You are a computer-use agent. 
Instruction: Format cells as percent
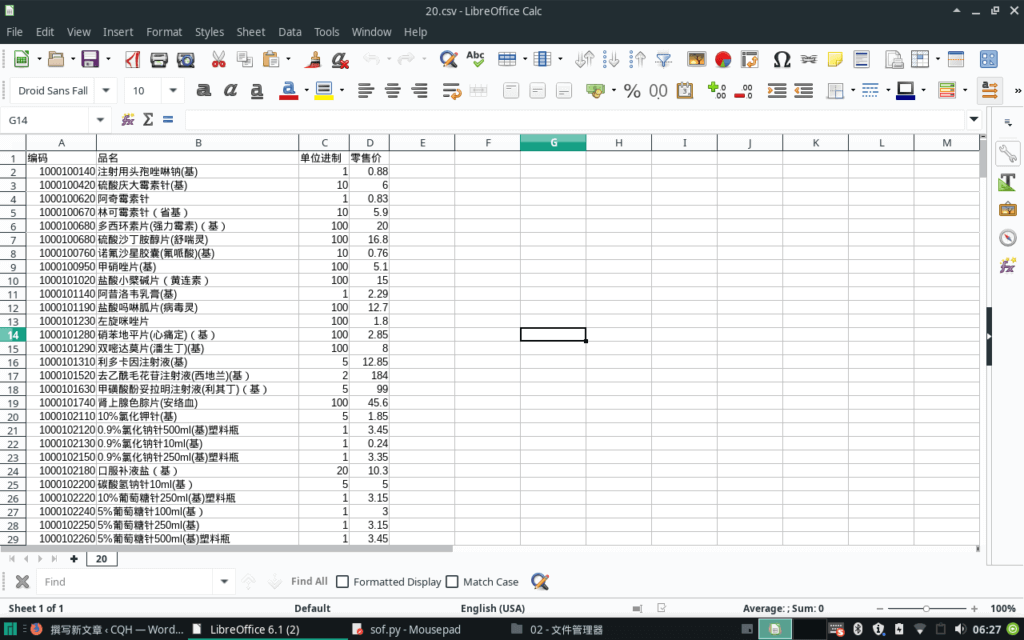pyautogui.click(x=632, y=90)
